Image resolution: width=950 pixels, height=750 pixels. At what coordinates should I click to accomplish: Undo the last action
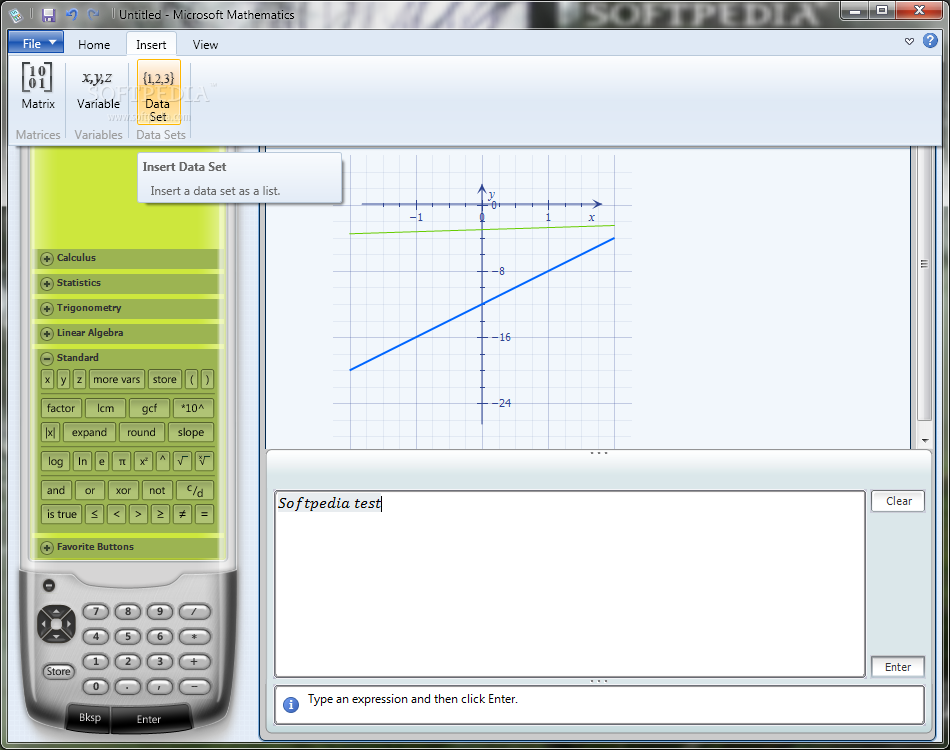[72, 15]
